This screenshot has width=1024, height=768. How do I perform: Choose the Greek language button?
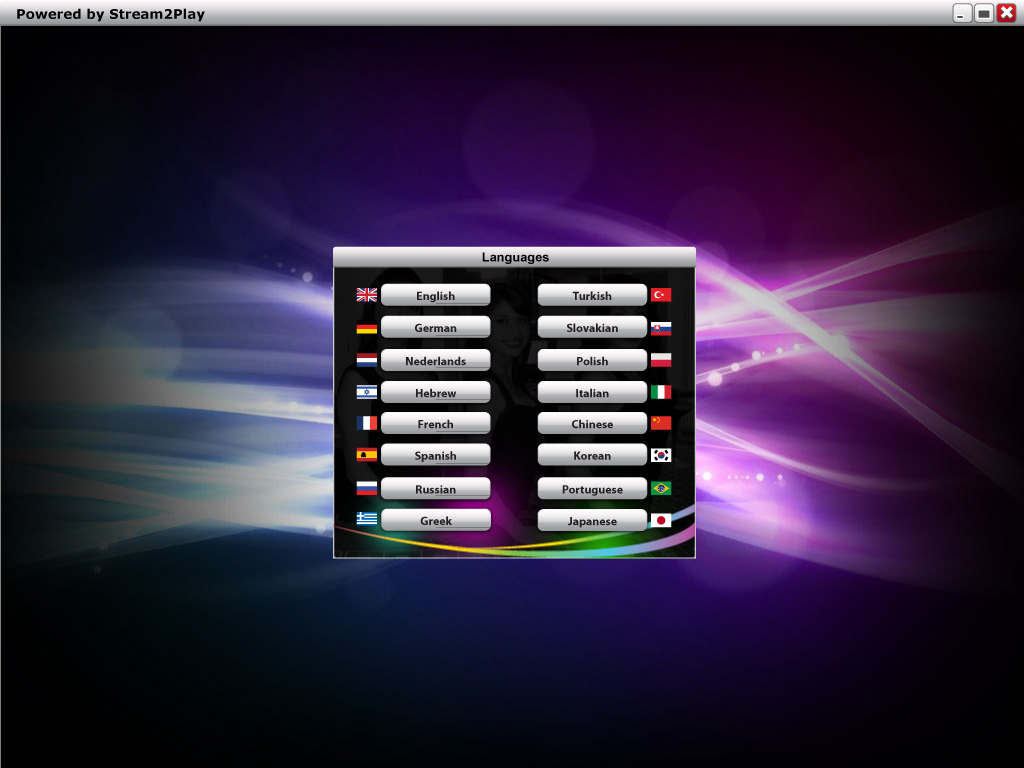coord(436,520)
